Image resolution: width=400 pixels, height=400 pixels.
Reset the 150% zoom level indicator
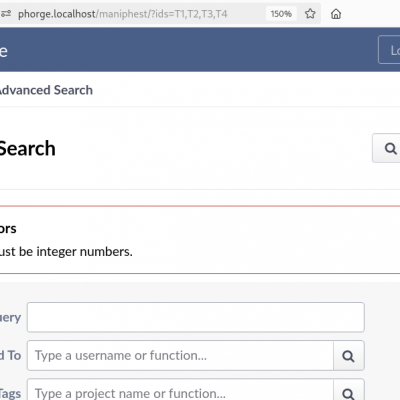[281, 14]
